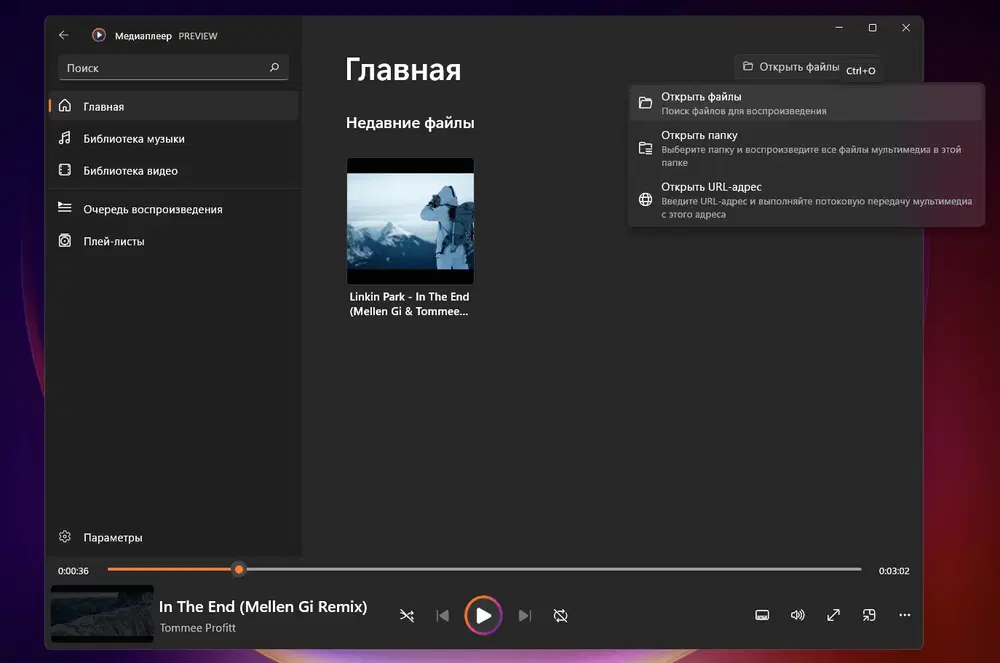
Task: Focus the Поиск search field
Action: 173,68
